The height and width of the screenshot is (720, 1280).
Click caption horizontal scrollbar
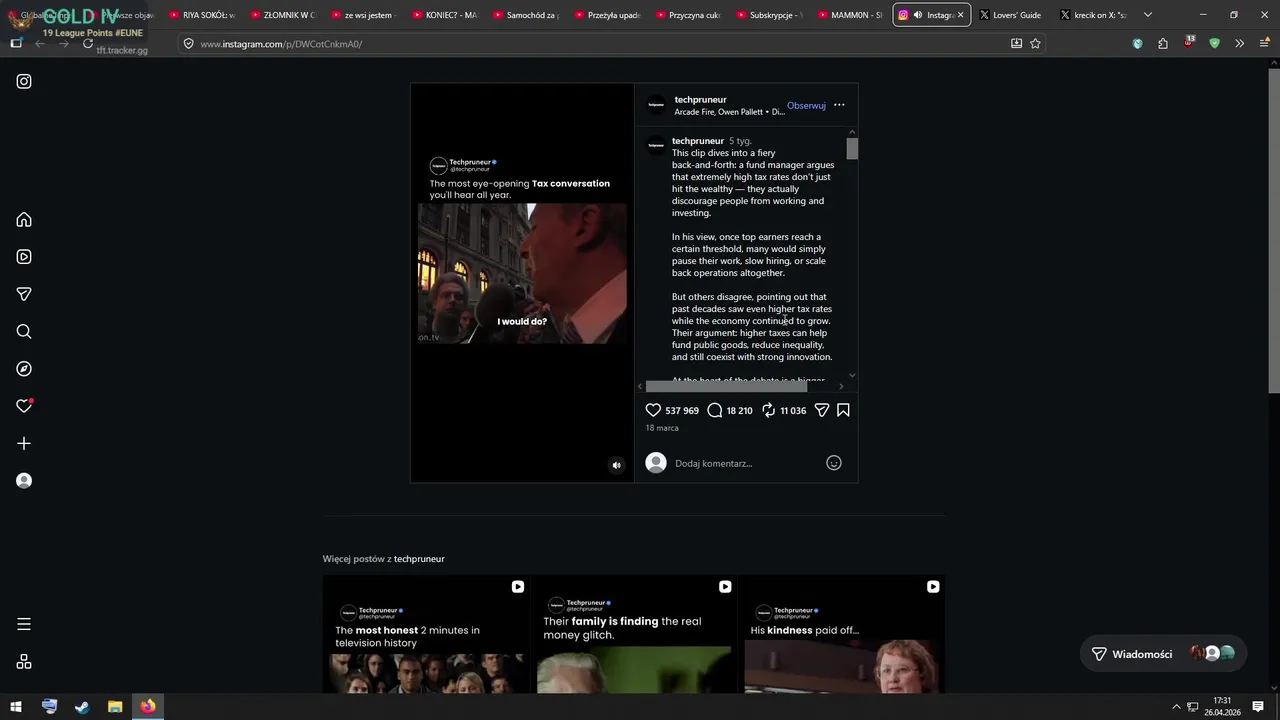(x=726, y=386)
